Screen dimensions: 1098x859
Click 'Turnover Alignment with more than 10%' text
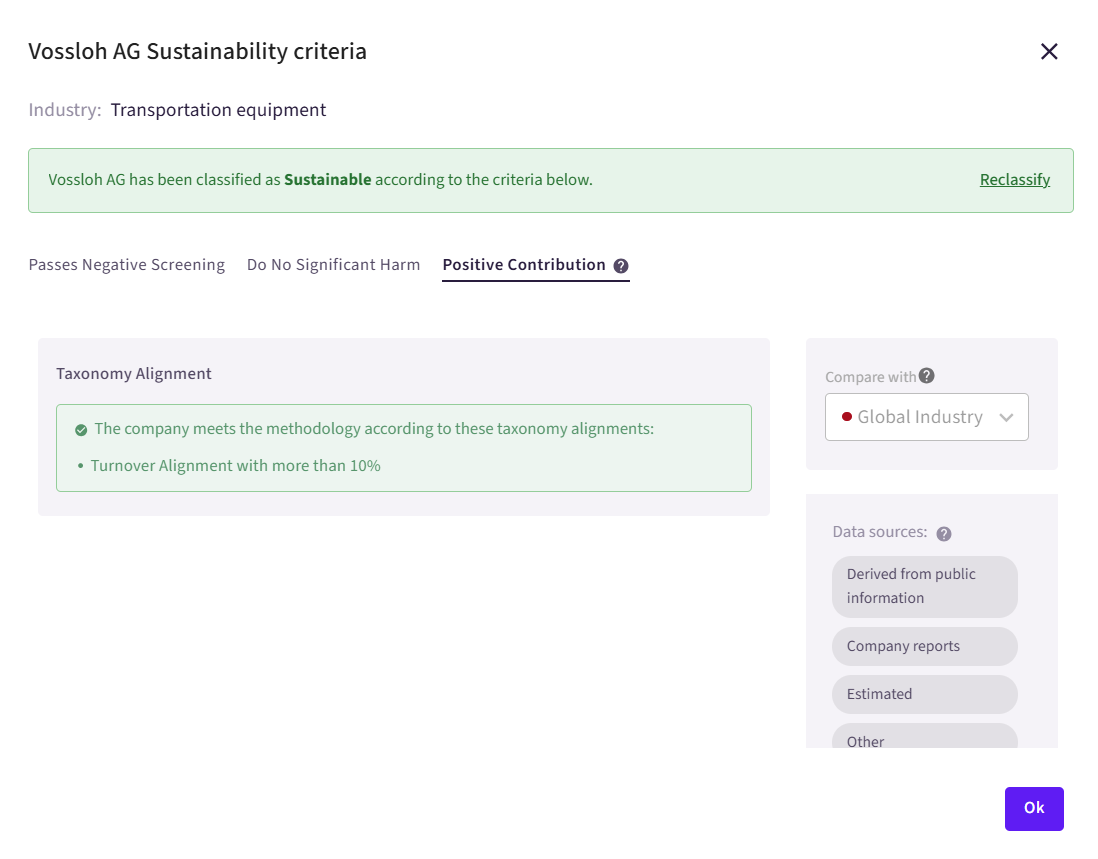[x=235, y=466]
